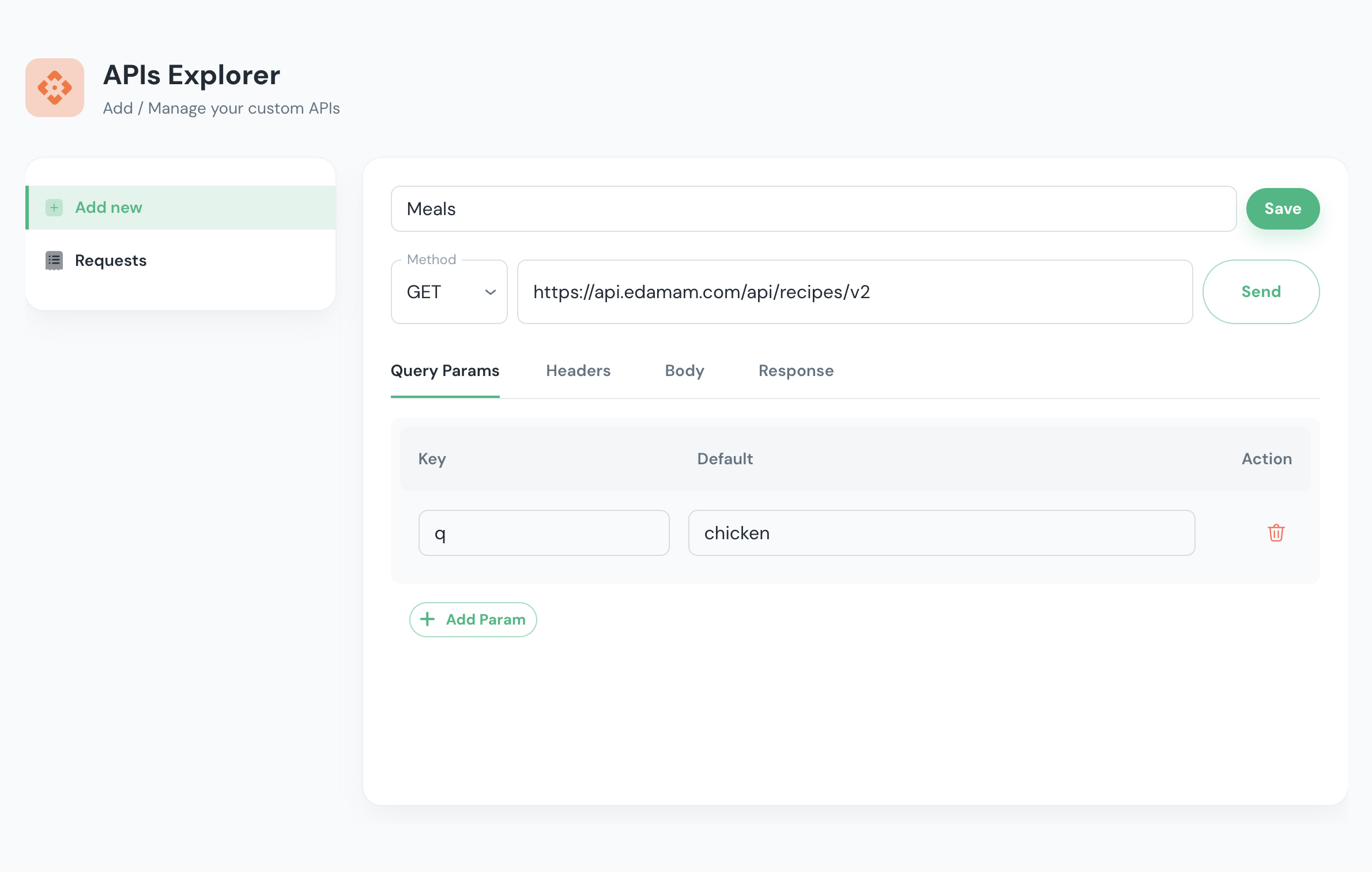The height and width of the screenshot is (872, 1372).
Task: Add a new query parameter
Action: click(473, 619)
